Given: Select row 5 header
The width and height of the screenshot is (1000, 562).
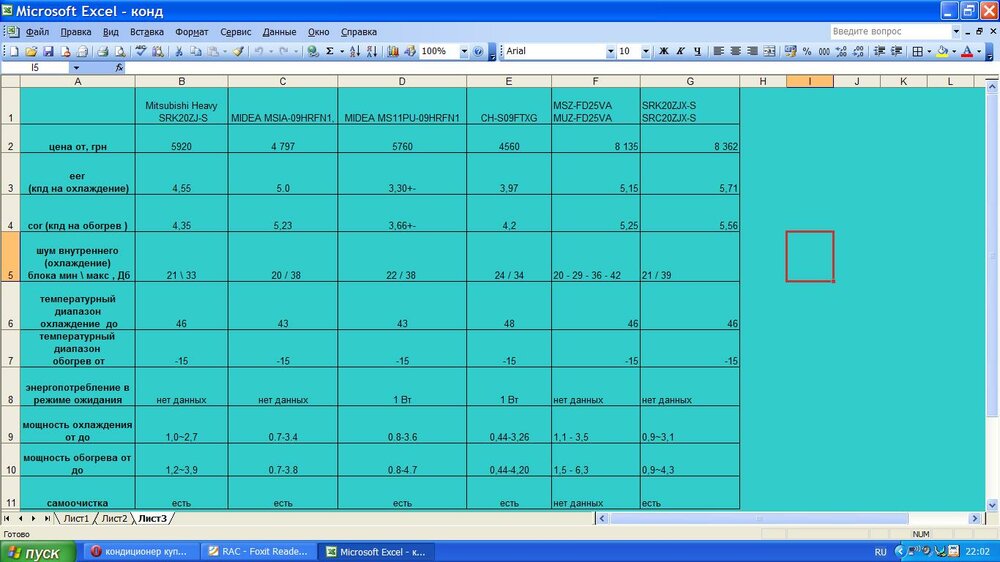Looking at the screenshot, I should [10, 257].
